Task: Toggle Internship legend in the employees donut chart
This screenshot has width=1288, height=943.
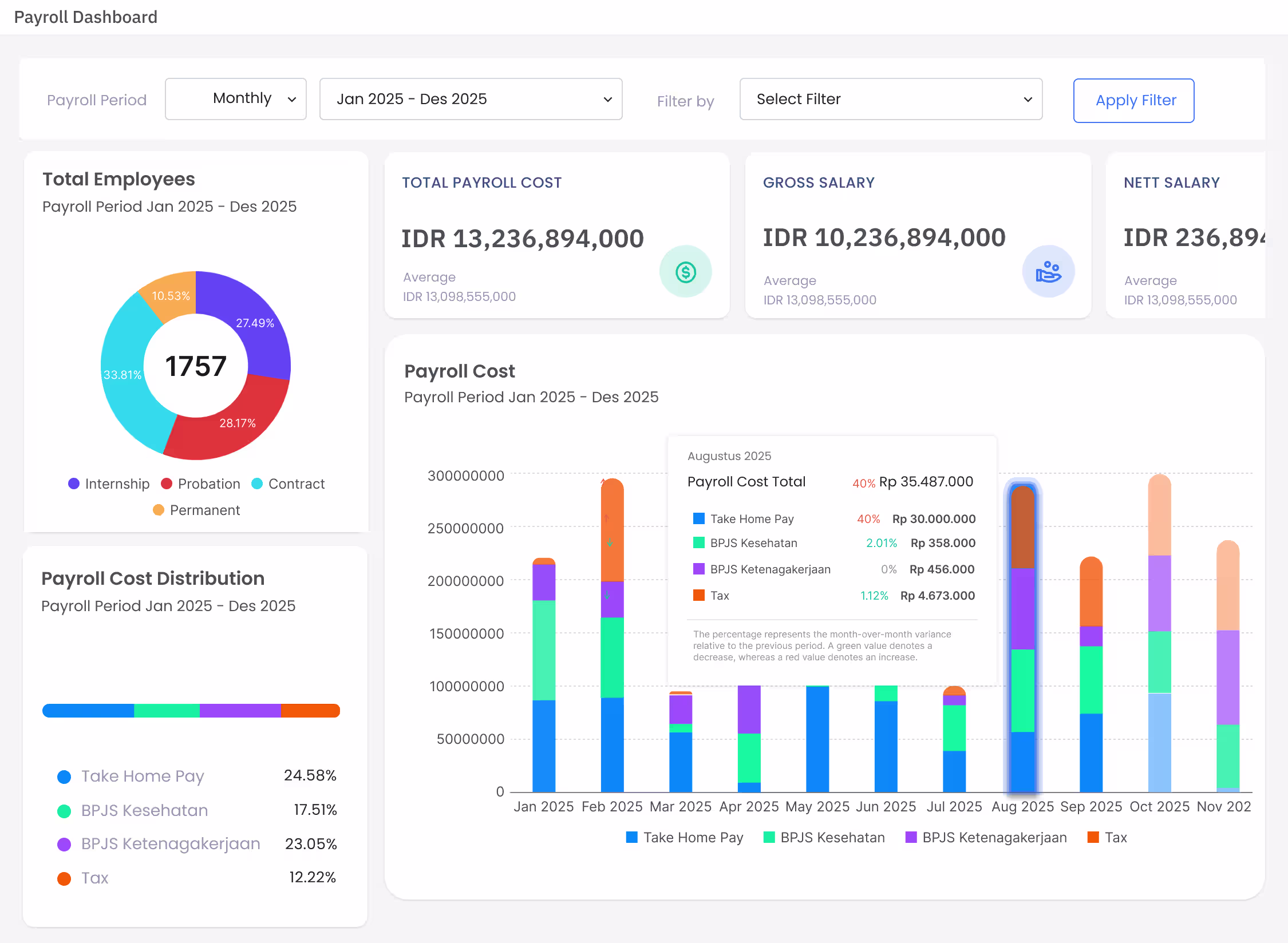Action: coord(109,484)
